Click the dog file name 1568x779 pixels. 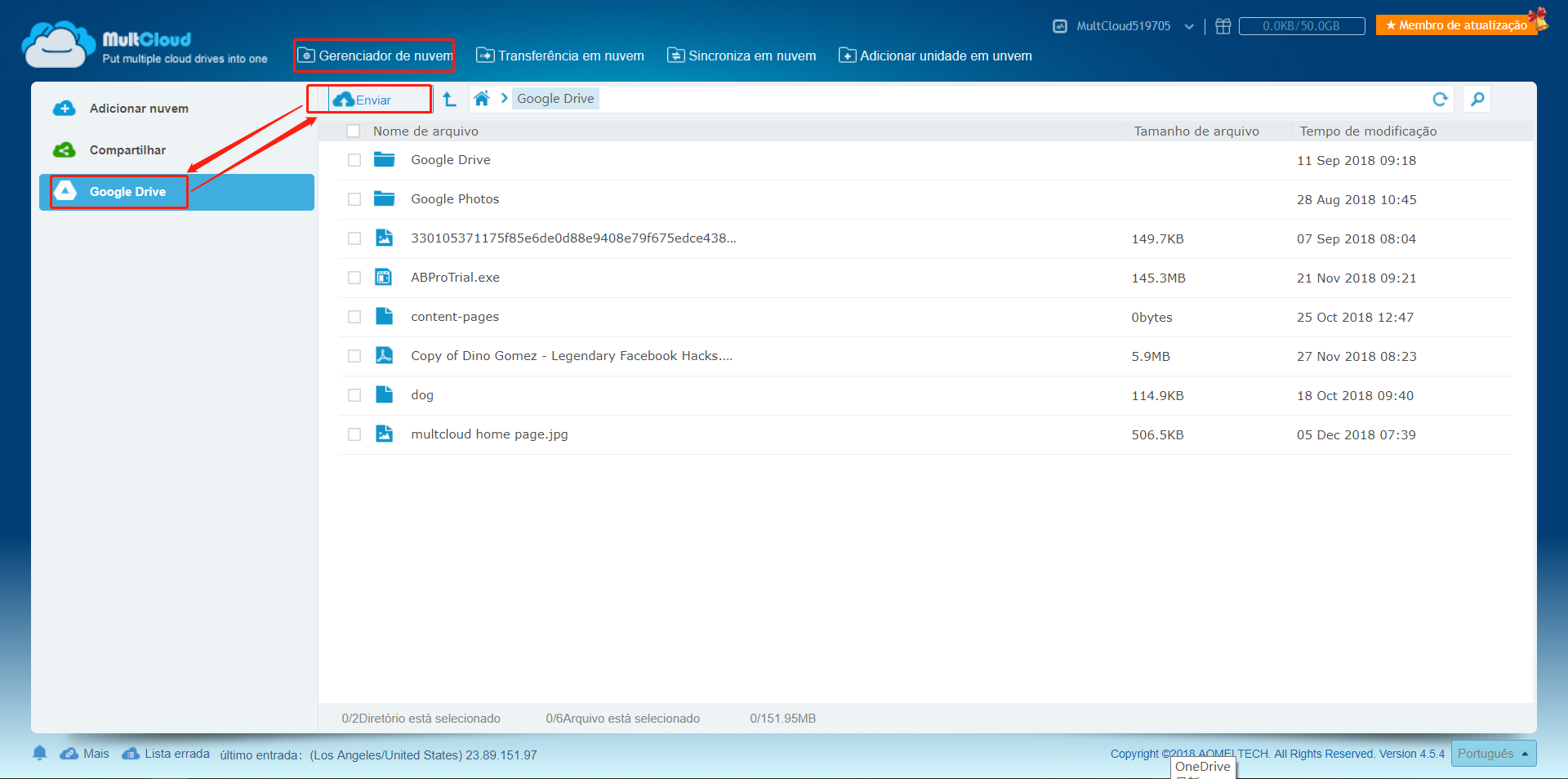point(422,395)
